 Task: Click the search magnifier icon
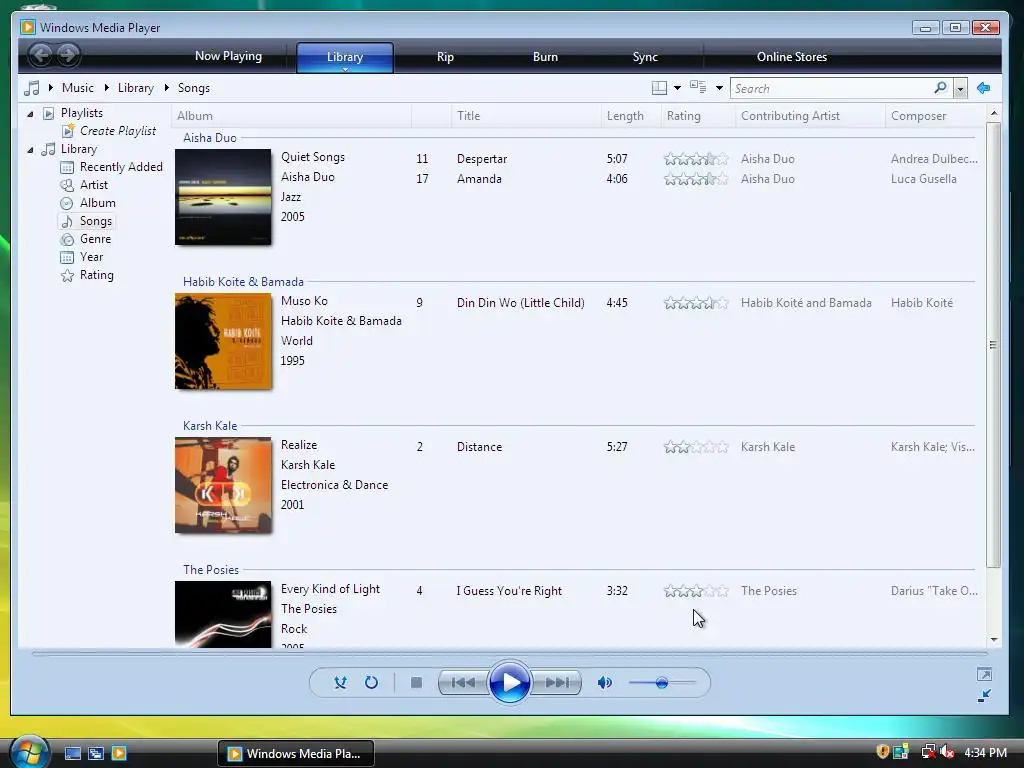pos(940,88)
